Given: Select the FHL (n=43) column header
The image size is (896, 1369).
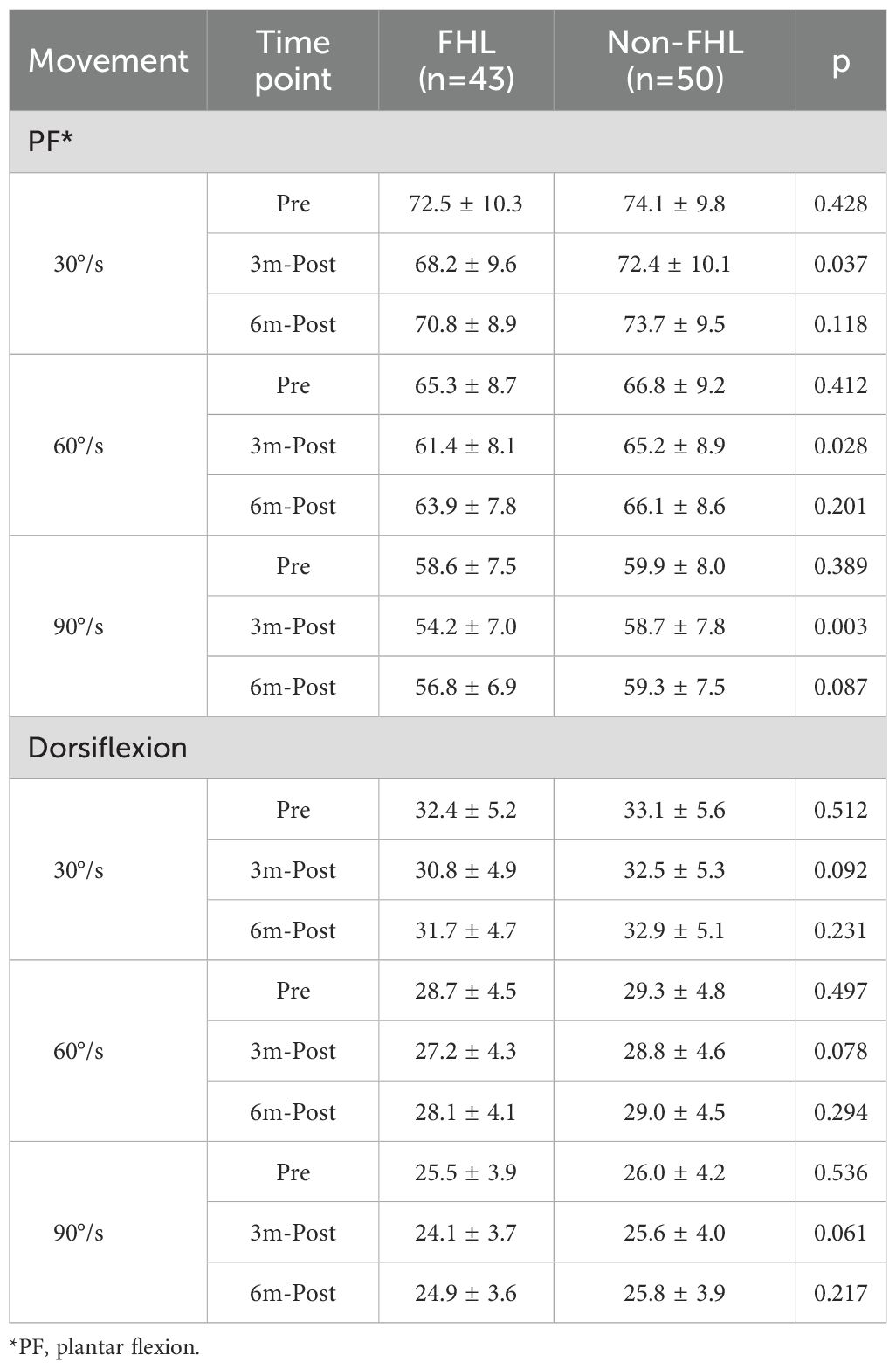Looking at the screenshot, I should (x=465, y=60).
